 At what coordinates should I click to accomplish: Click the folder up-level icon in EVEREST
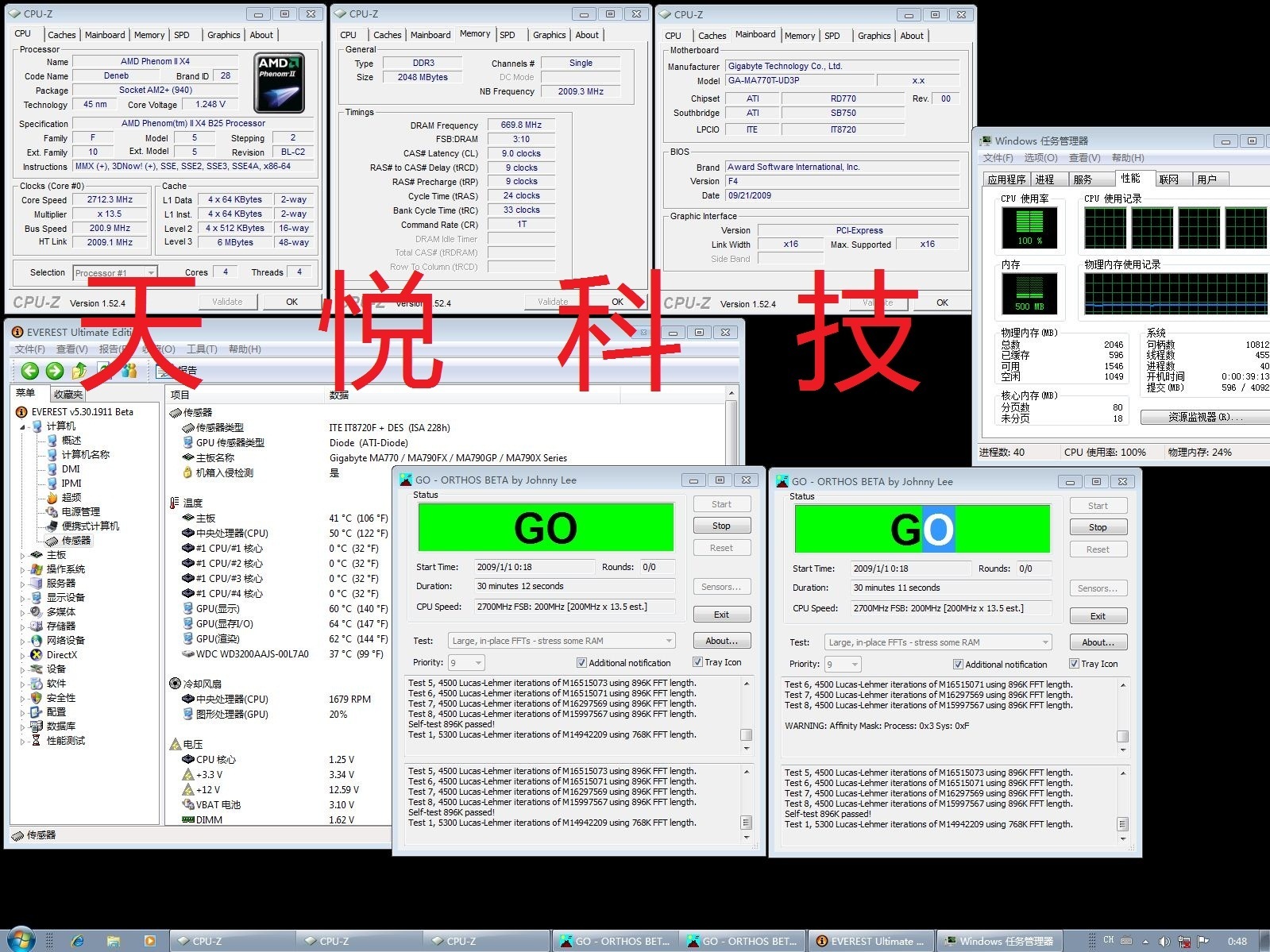tap(79, 371)
